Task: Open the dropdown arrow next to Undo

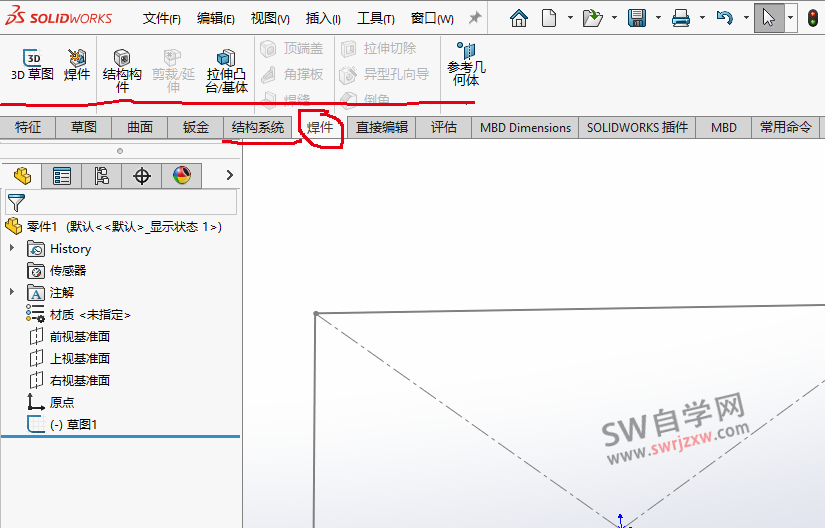Action: click(x=746, y=18)
